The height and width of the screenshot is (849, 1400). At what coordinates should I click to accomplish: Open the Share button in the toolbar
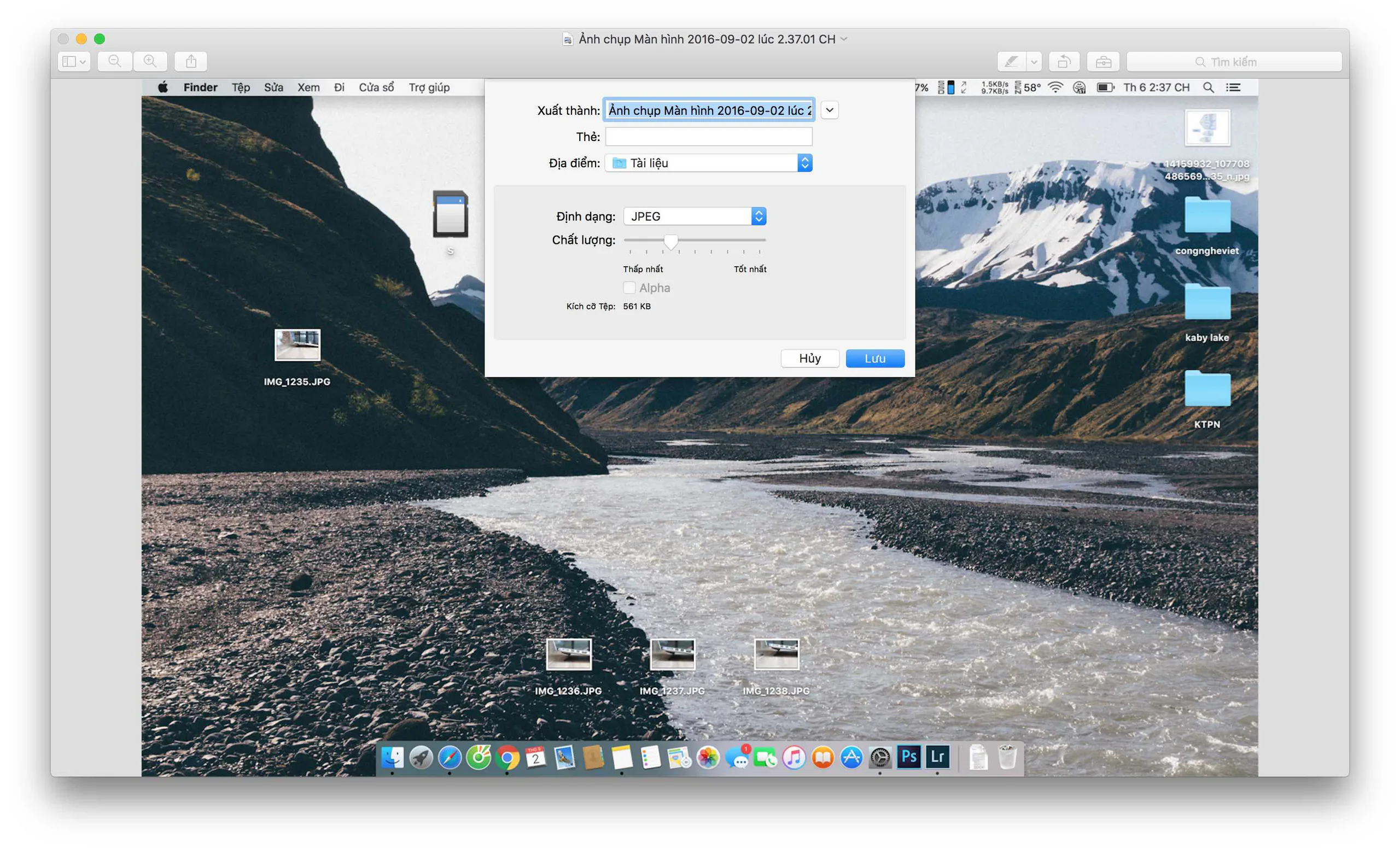coord(191,61)
